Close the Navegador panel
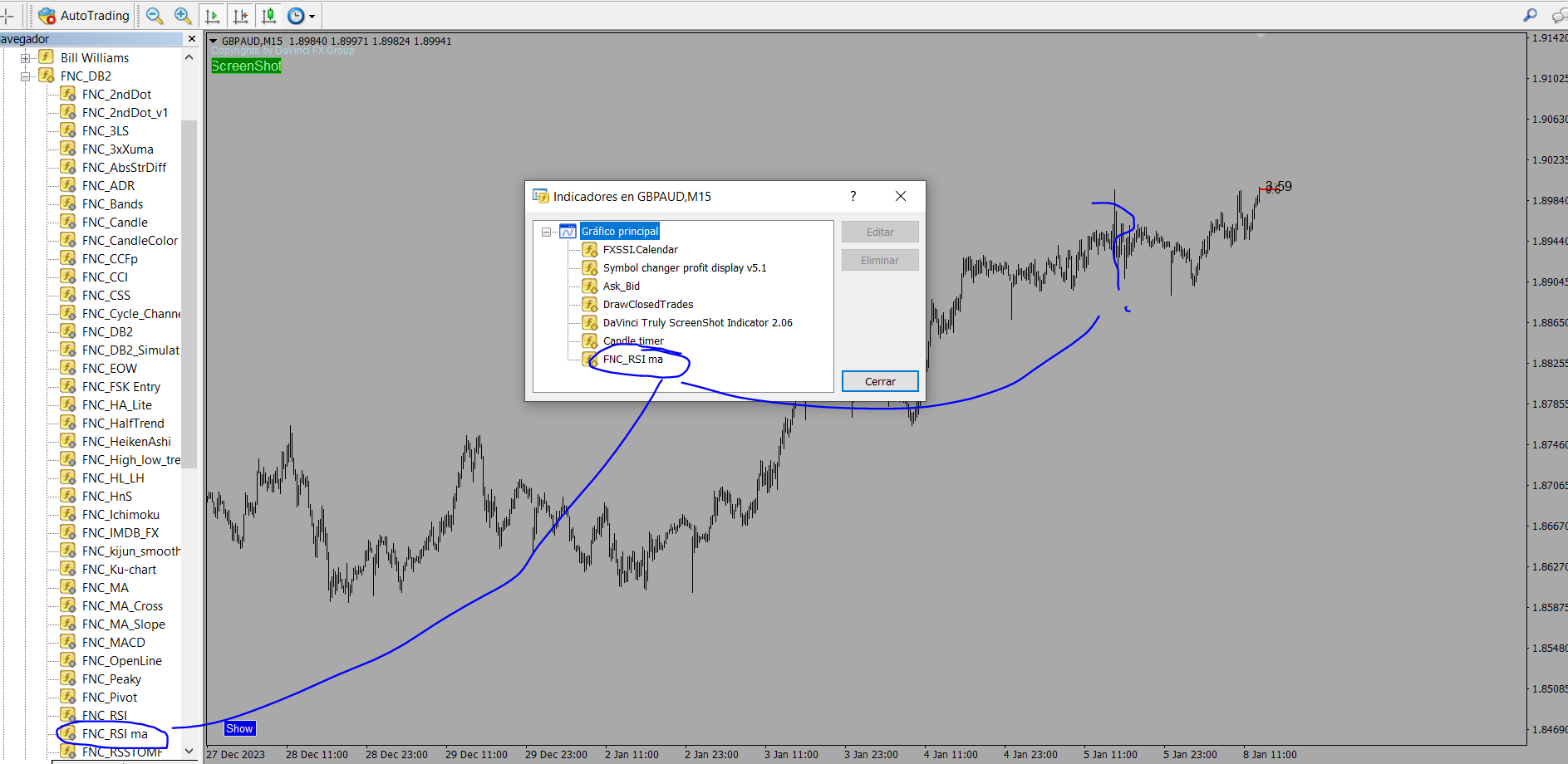Viewport: 1568px width, 764px height. click(x=192, y=39)
